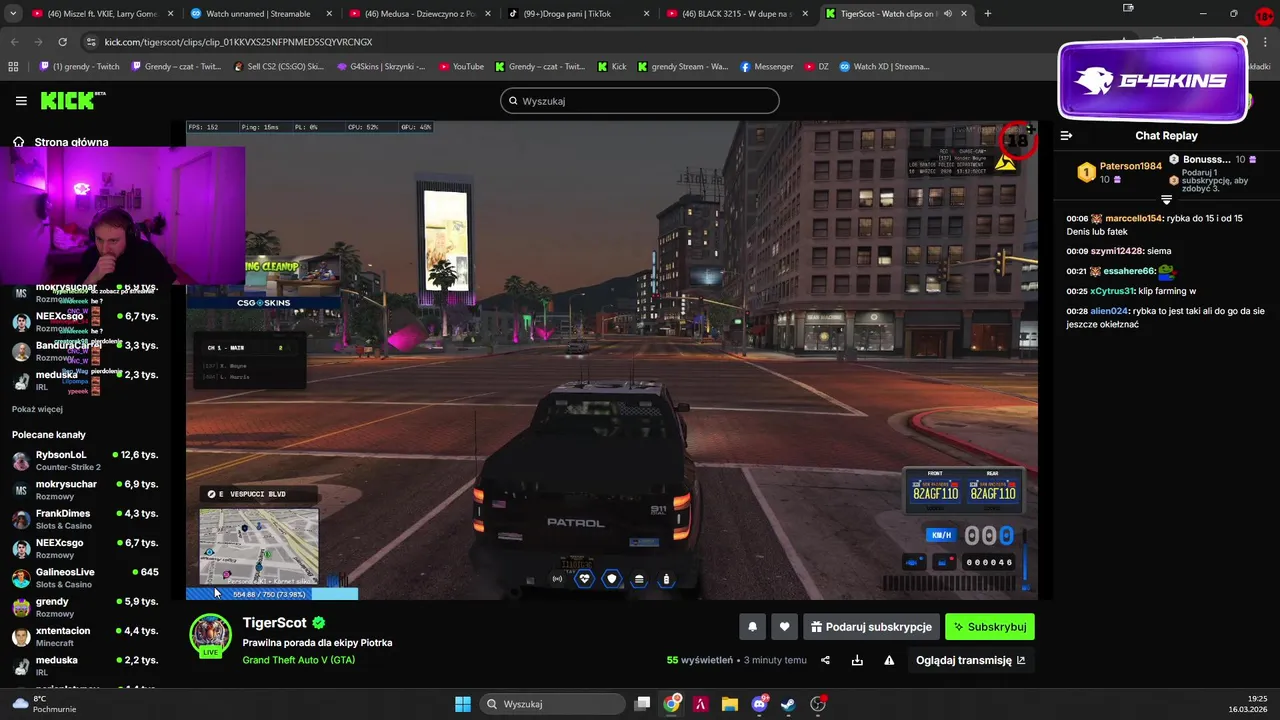Open the Kick hamburger menu
This screenshot has height=720, width=1280.
21,101
